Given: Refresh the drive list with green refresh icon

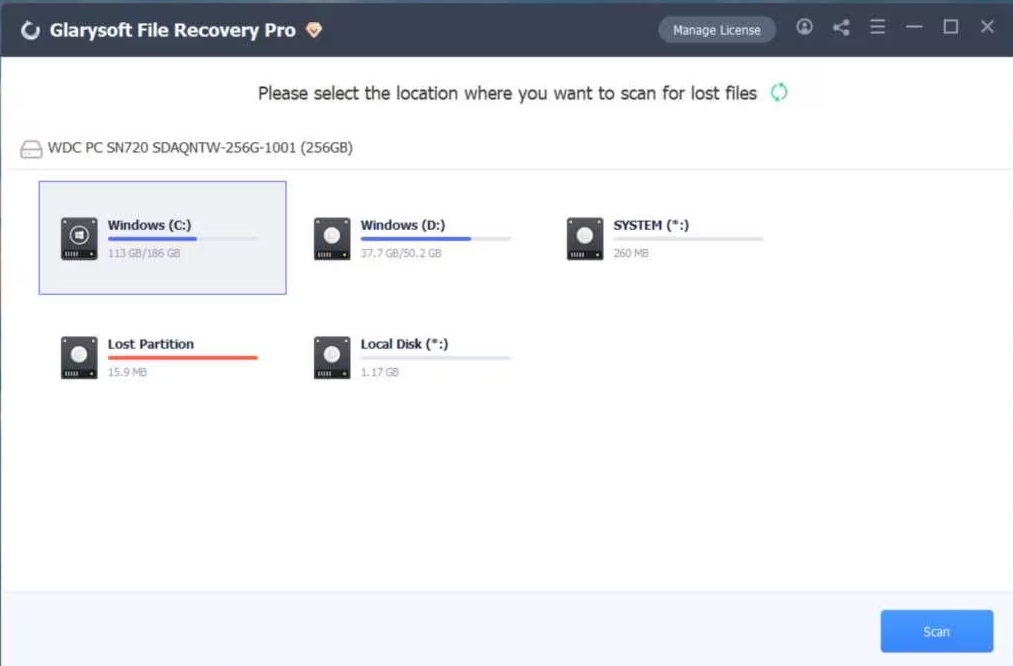Looking at the screenshot, I should [779, 92].
